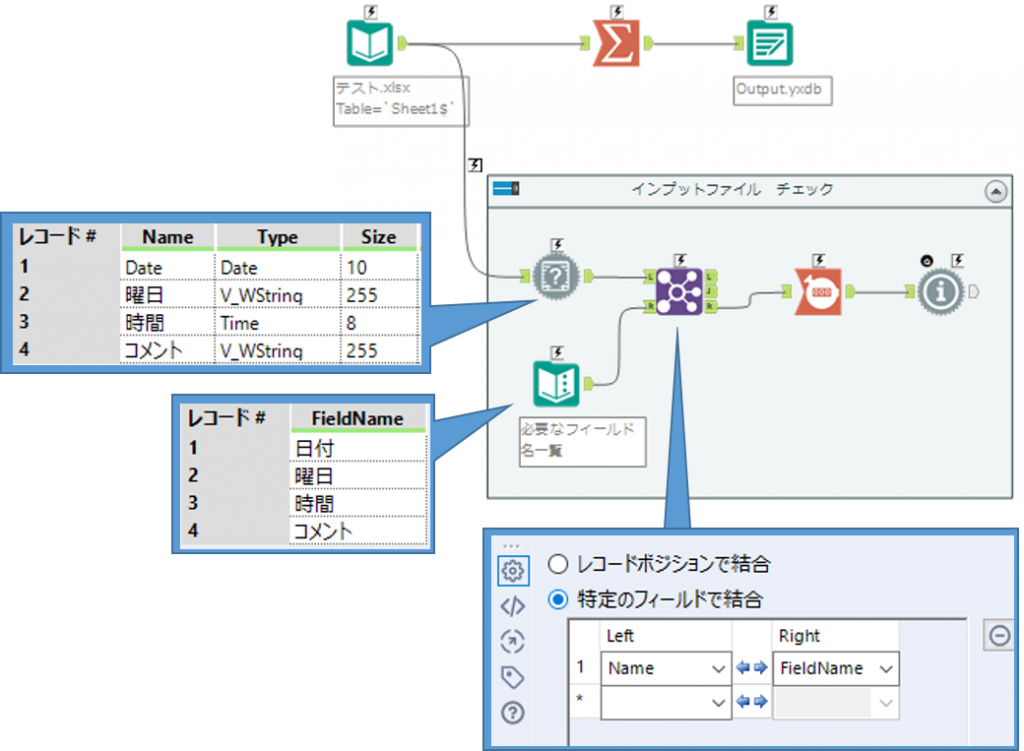The width and height of the screenshot is (1024, 751).
Task: Click the empty Left dropdown in new row
Action: (x=665, y=704)
